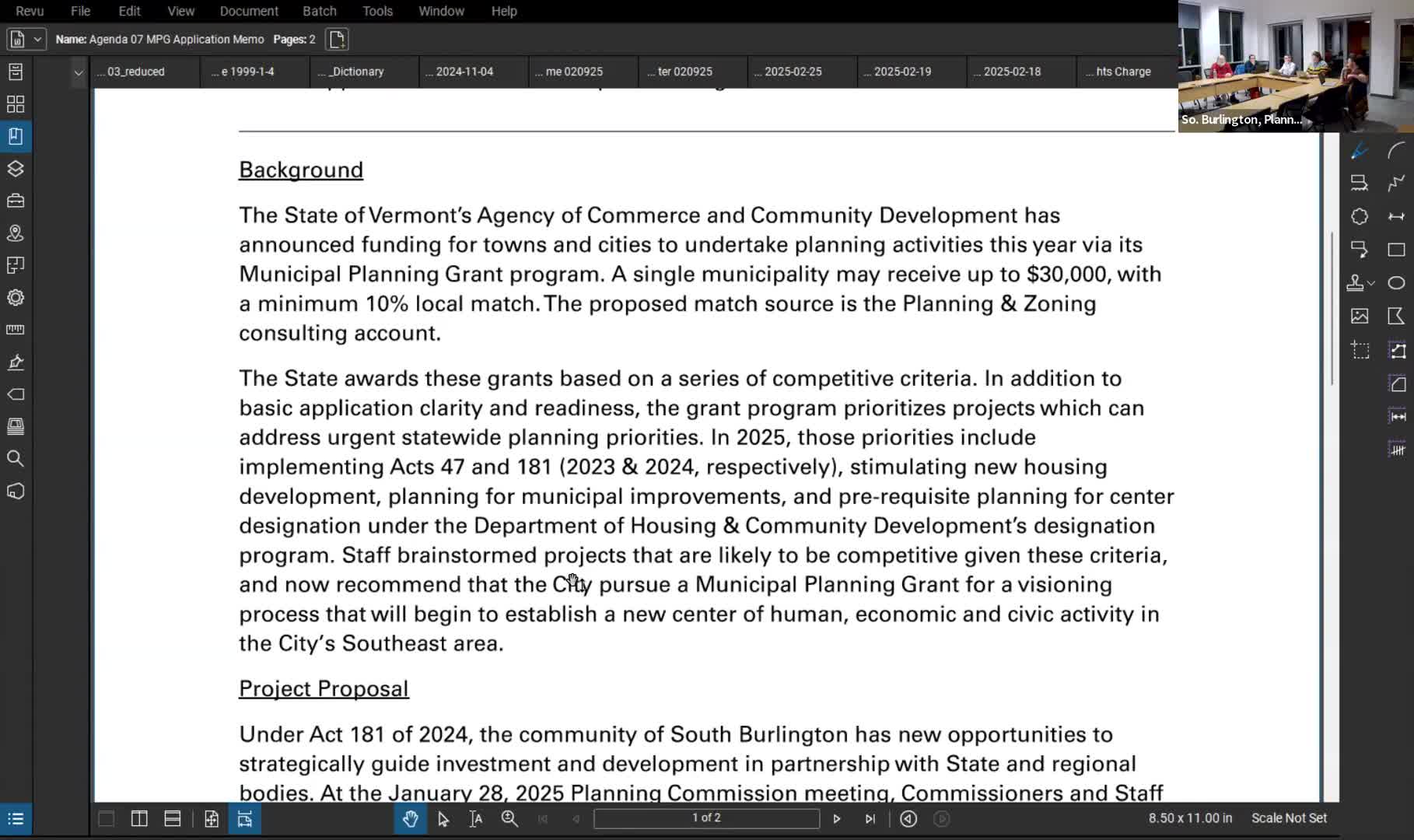The width and height of the screenshot is (1414, 840).
Task: Click the new document icon beside Pages
Action: pyautogui.click(x=338, y=39)
